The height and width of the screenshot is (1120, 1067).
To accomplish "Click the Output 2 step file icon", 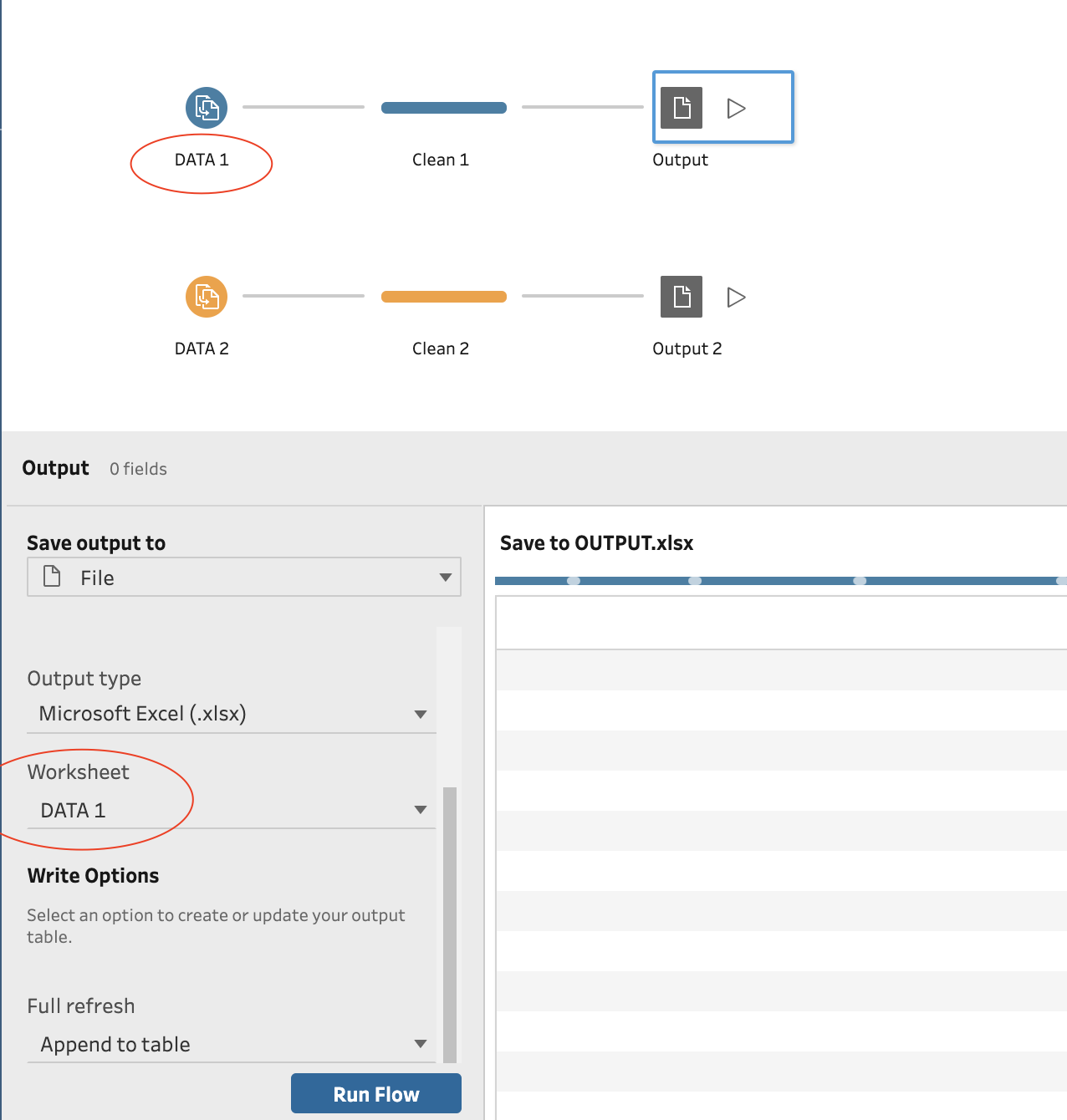I will (x=682, y=297).
